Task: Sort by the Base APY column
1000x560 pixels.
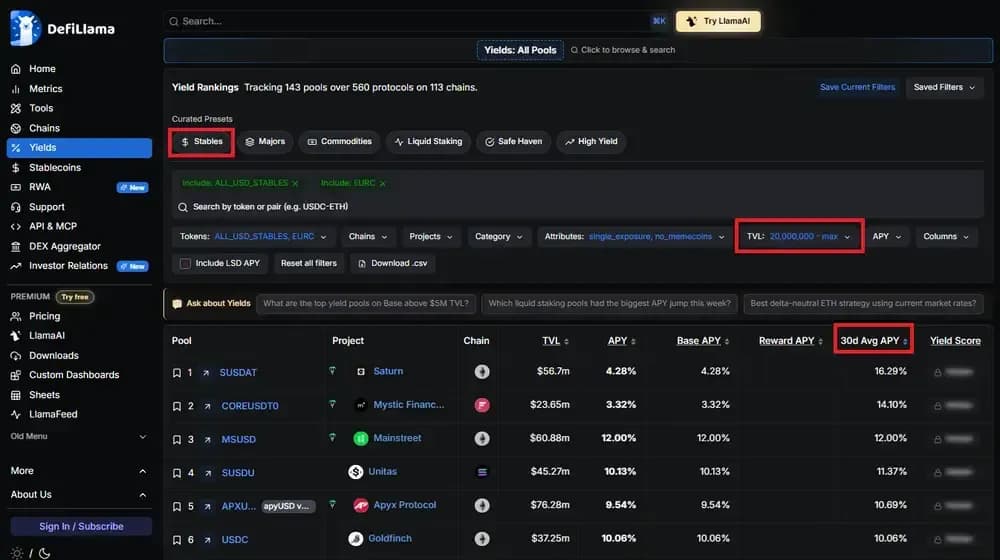Action: click(x=703, y=341)
